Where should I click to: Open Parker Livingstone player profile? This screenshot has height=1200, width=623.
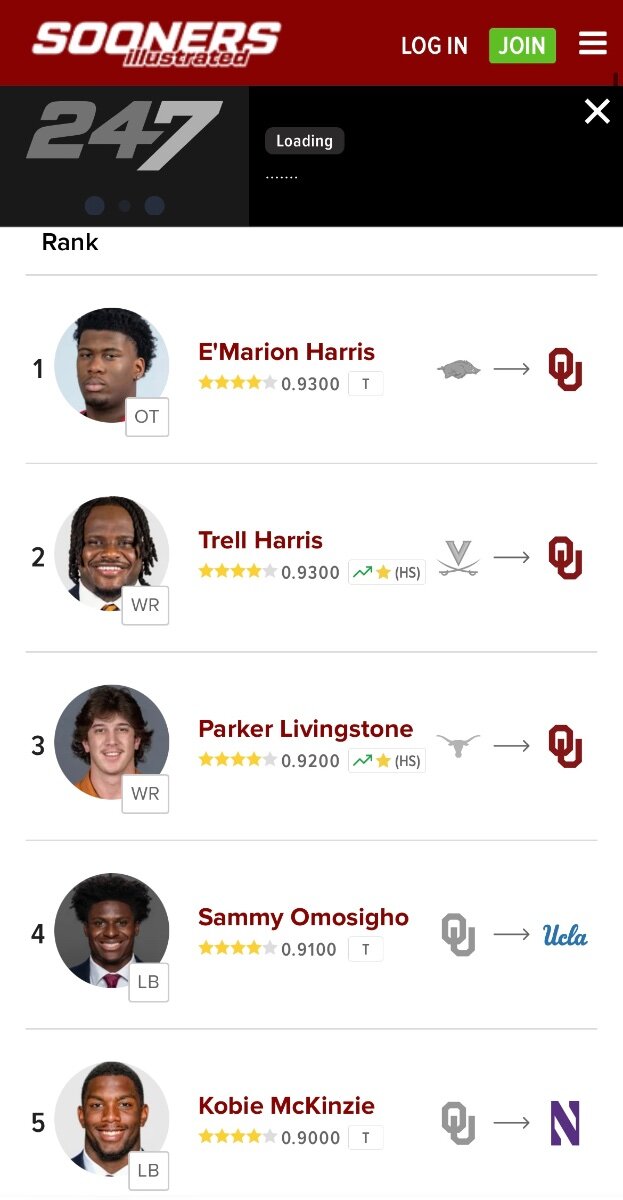[x=305, y=729]
